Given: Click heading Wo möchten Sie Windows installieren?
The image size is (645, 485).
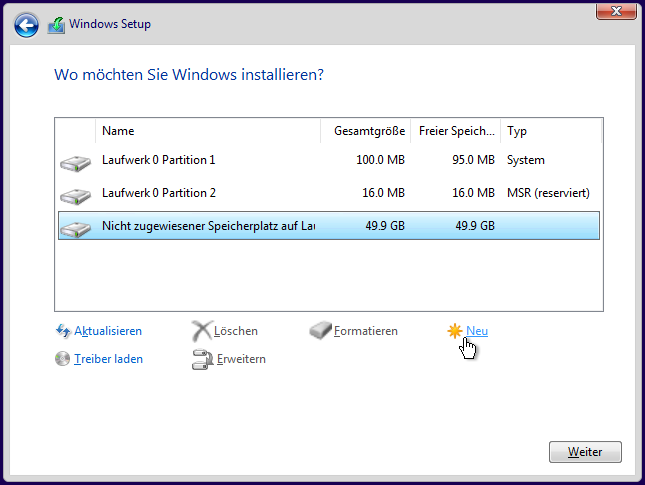Looking at the screenshot, I should click(189, 75).
